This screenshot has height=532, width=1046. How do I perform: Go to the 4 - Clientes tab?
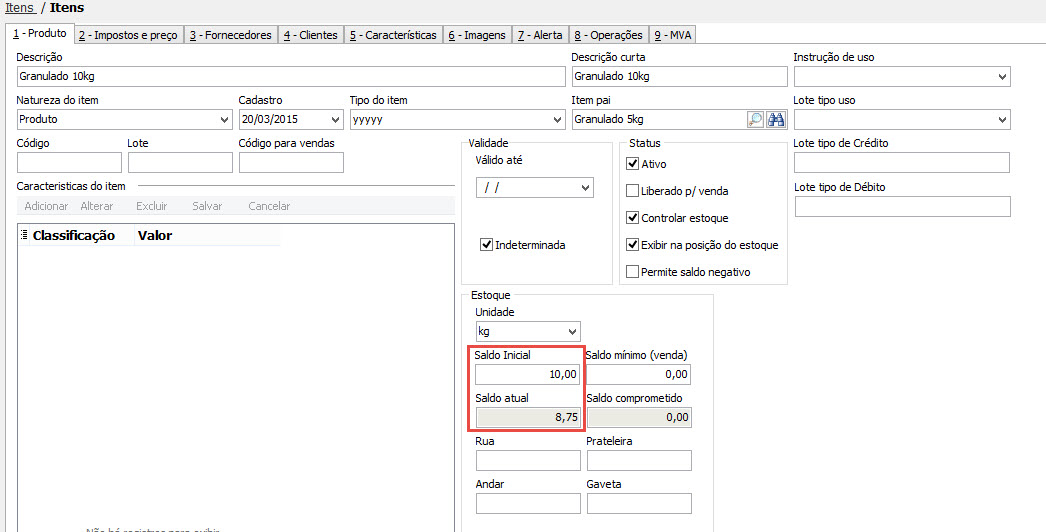pos(311,35)
